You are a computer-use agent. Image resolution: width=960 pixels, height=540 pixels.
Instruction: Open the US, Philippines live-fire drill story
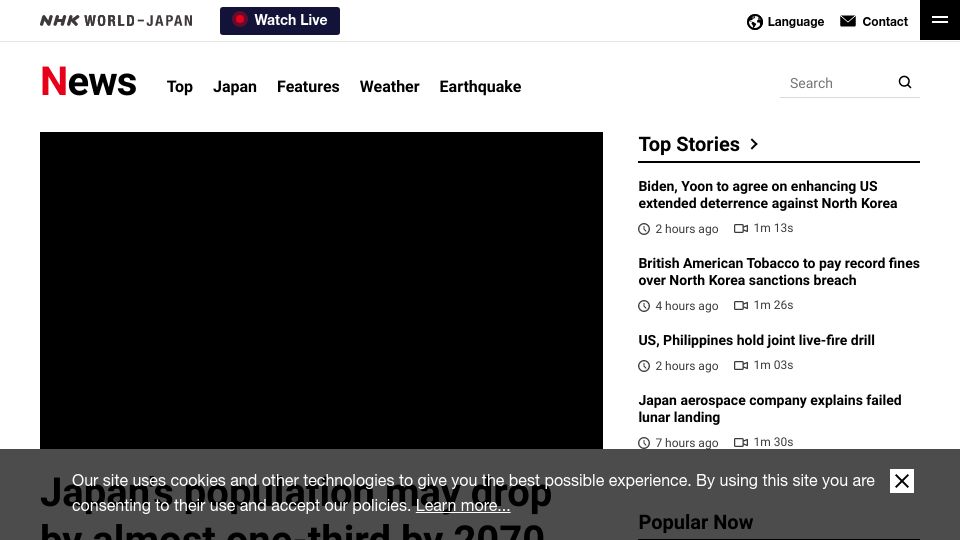pos(756,340)
